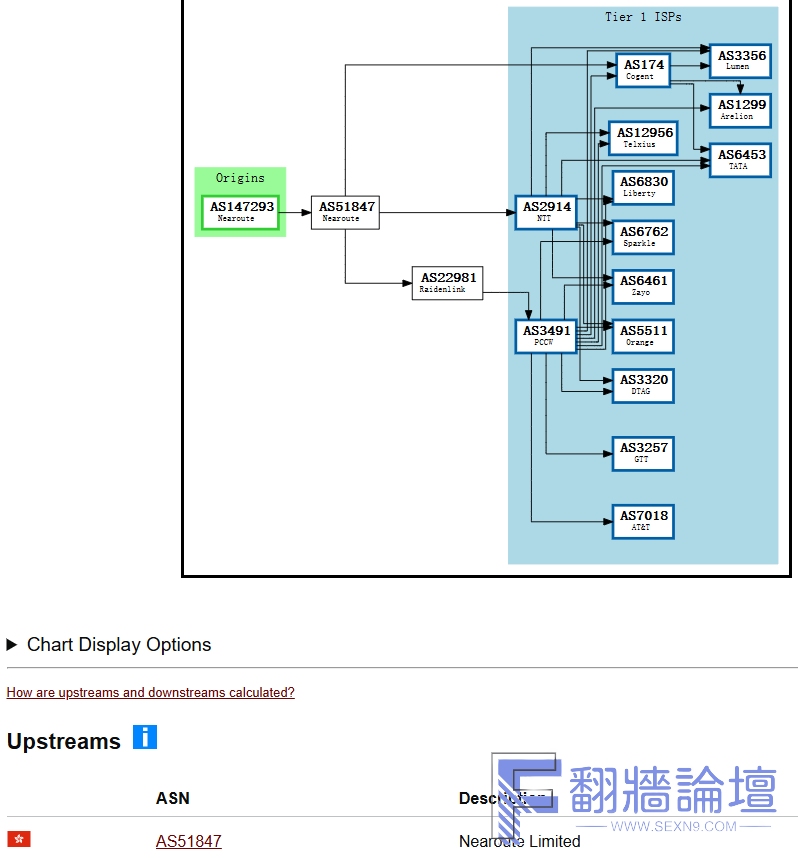The width and height of the screenshot is (798, 858).
Task: Select the AS7018 AT&T node
Action: [x=642, y=521]
